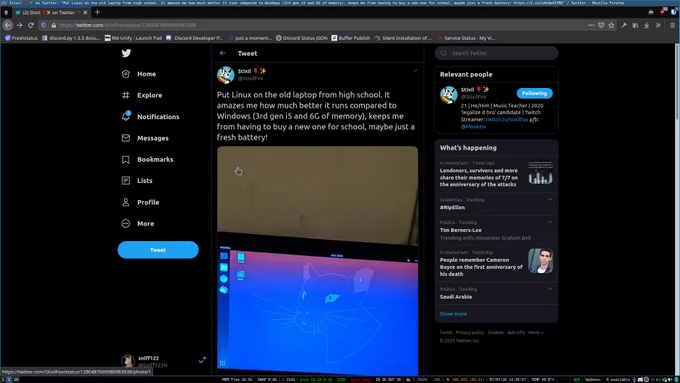
Task: Click the page vertical scrollbar
Action: click(677, 210)
